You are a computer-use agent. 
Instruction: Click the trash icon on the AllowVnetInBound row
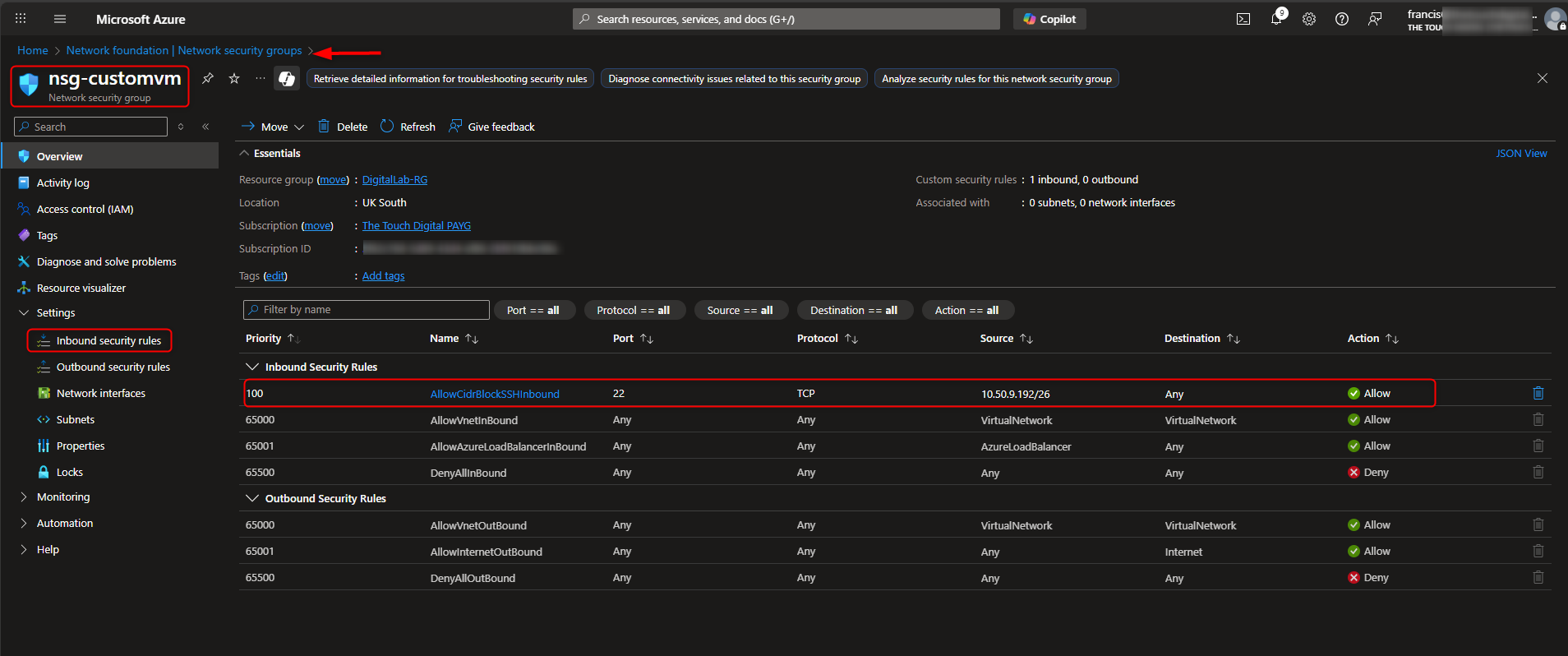click(x=1538, y=419)
